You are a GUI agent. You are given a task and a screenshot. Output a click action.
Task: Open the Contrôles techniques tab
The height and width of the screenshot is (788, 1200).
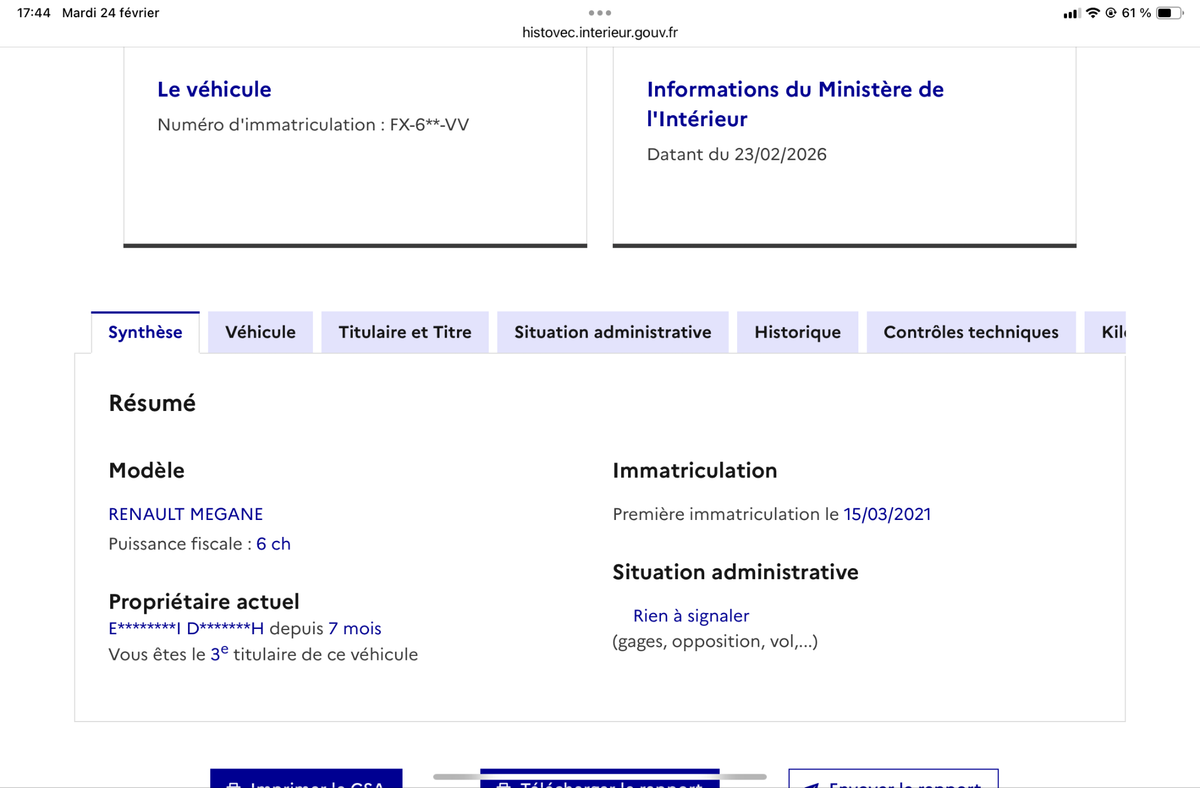(x=971, y=332)
